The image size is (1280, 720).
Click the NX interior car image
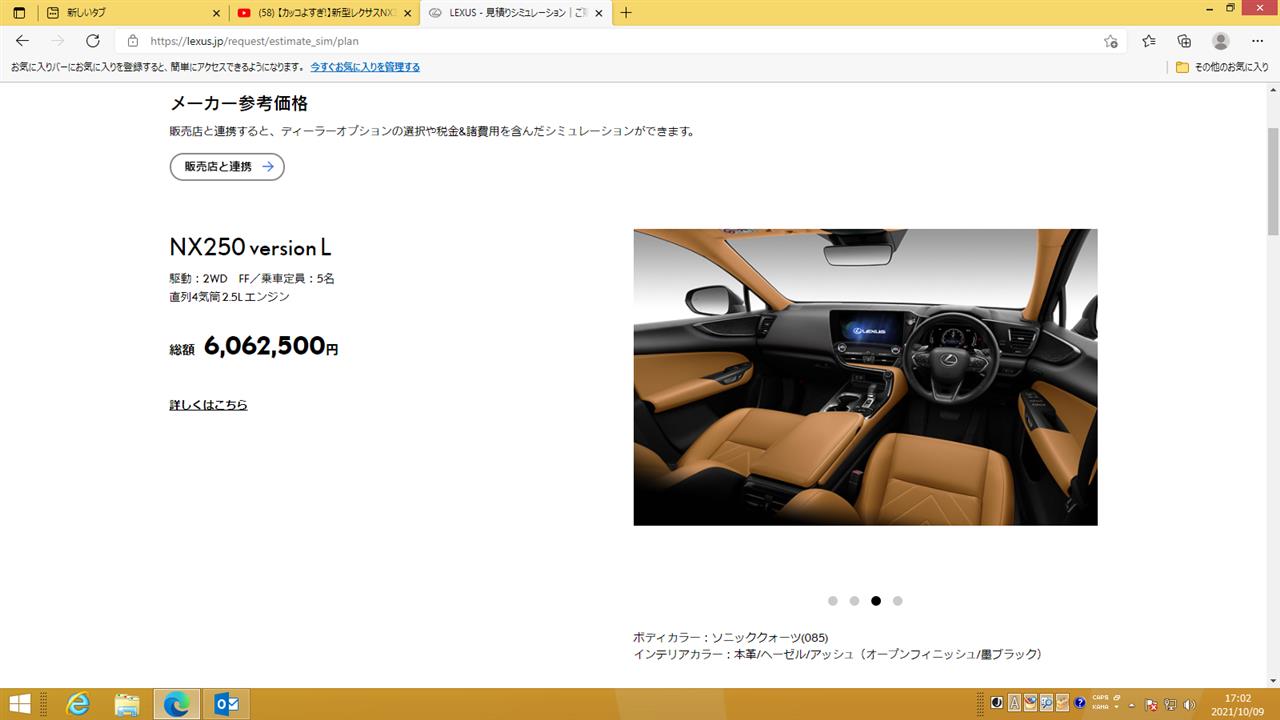(x=865, y=377)
